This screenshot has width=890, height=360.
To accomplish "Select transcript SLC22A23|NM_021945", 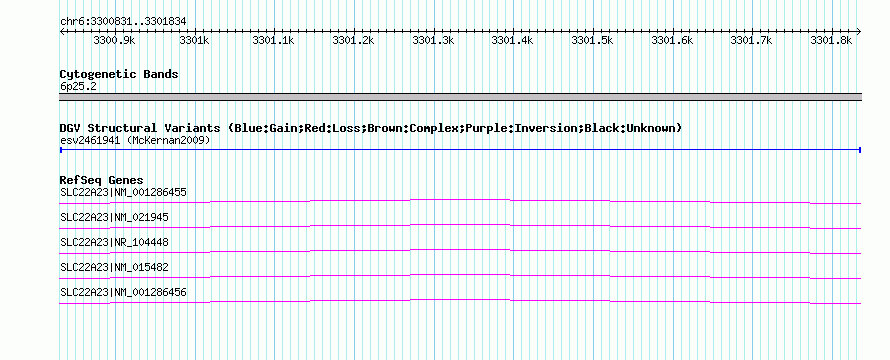I will (x=114, y=217).
